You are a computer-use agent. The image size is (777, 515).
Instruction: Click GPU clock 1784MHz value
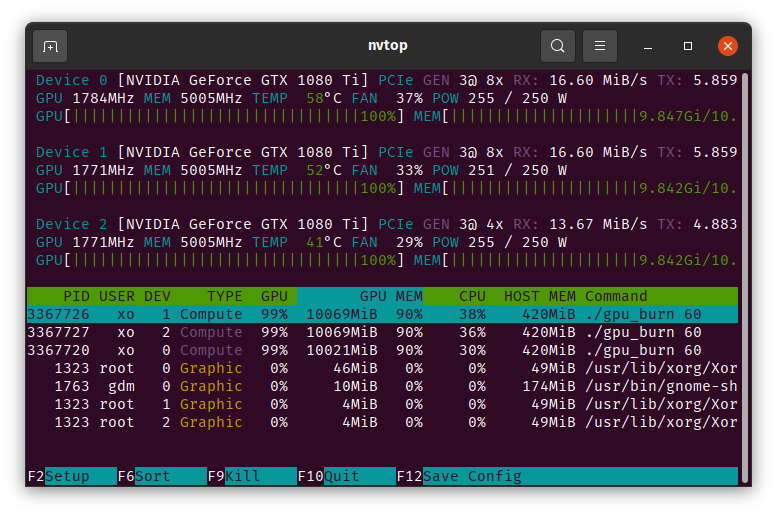(103, 98)
